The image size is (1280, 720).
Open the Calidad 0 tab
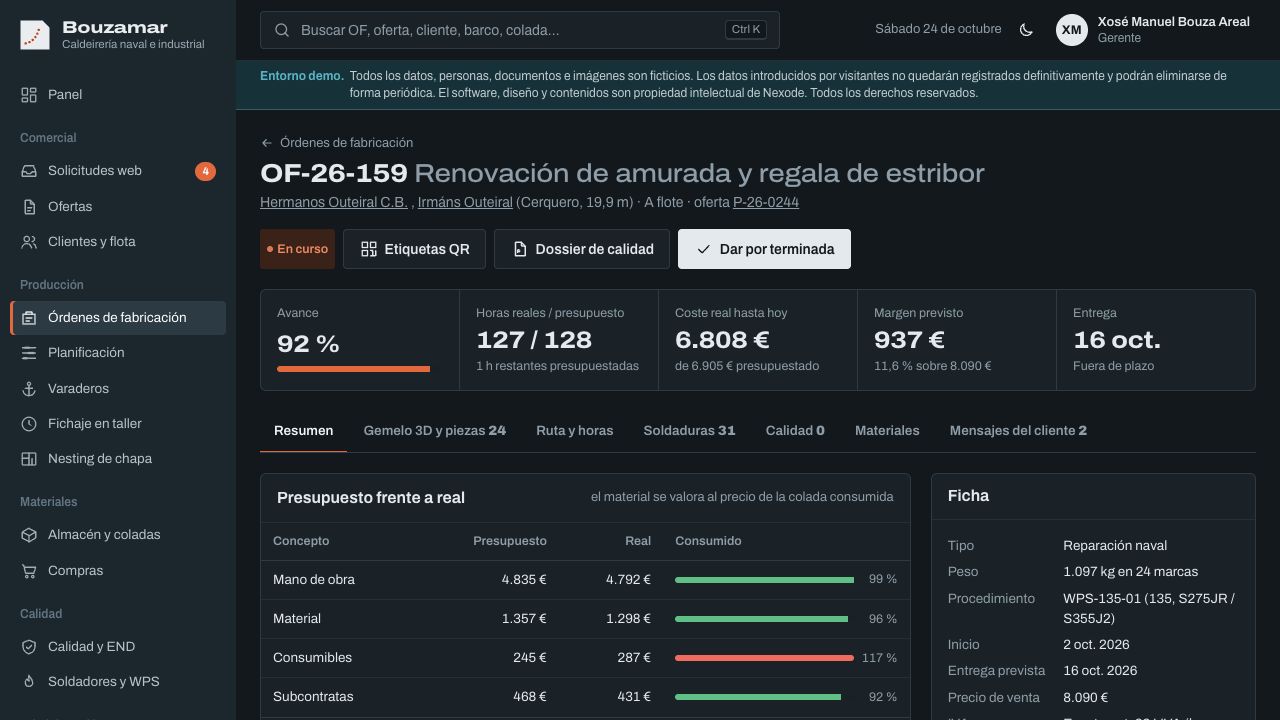pyautogui.click(x=795, y=431)
